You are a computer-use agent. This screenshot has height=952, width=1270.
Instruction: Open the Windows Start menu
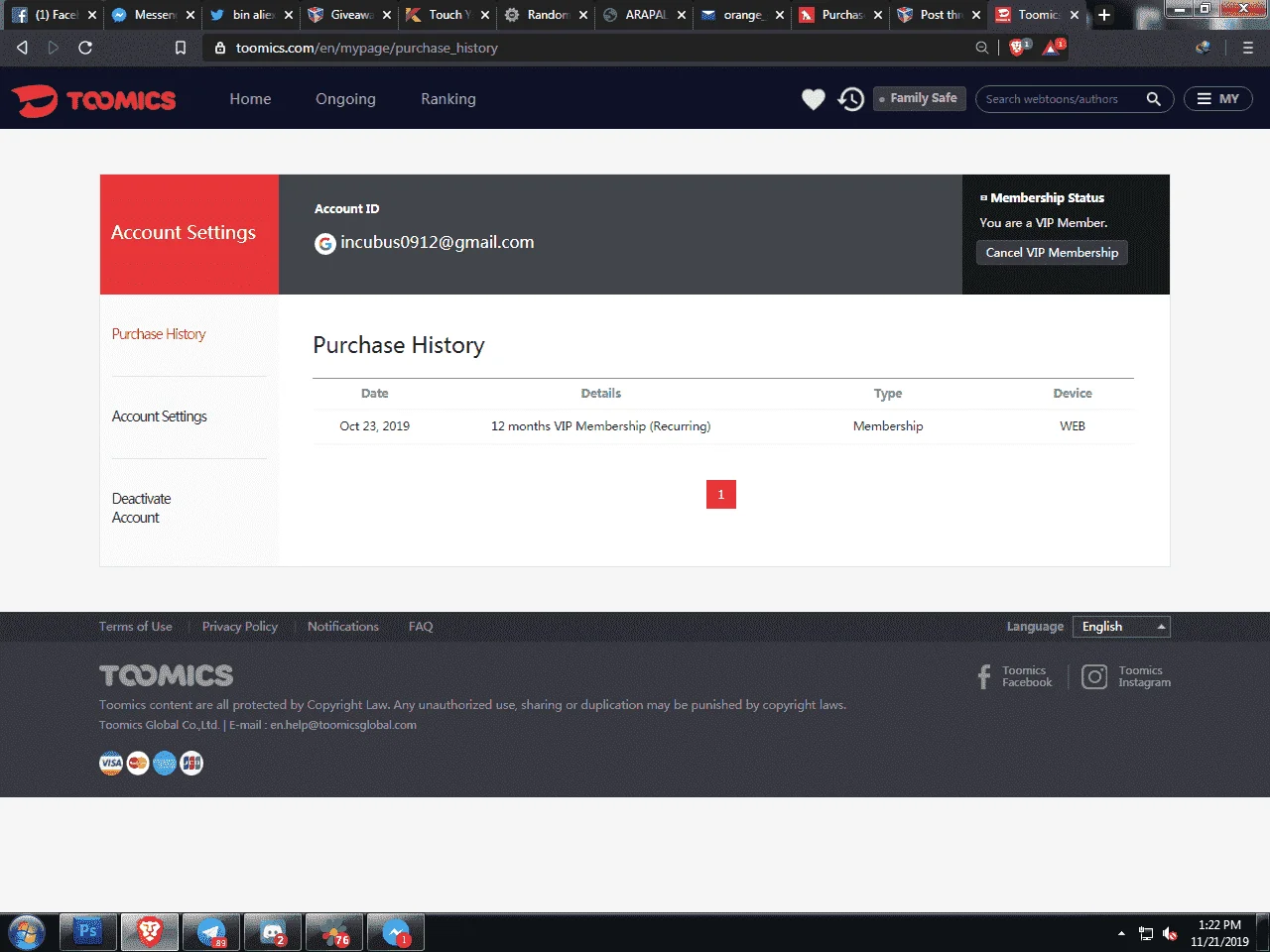pos(26,932)
